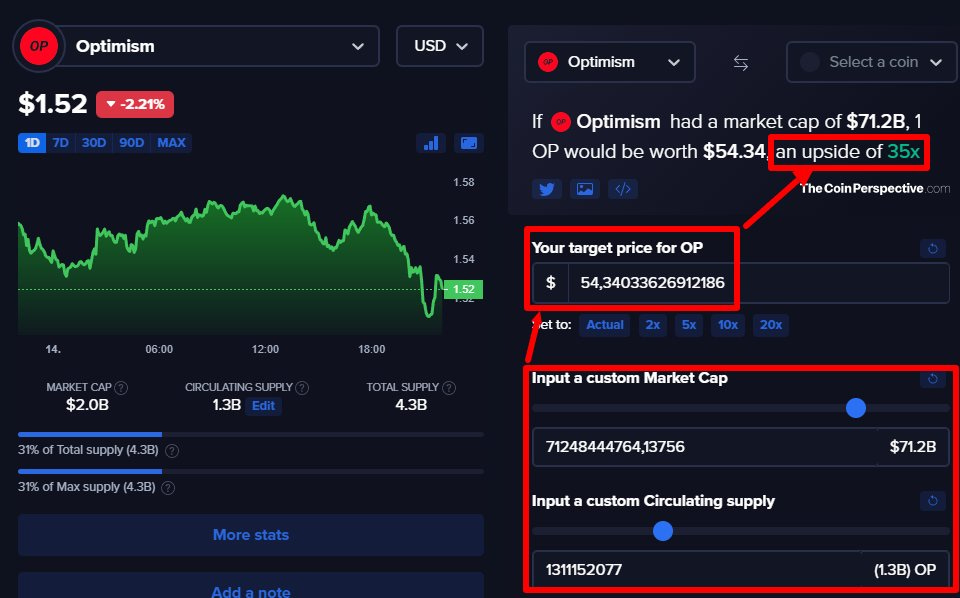Click the $2.0B market cap value

coord(88,405)
